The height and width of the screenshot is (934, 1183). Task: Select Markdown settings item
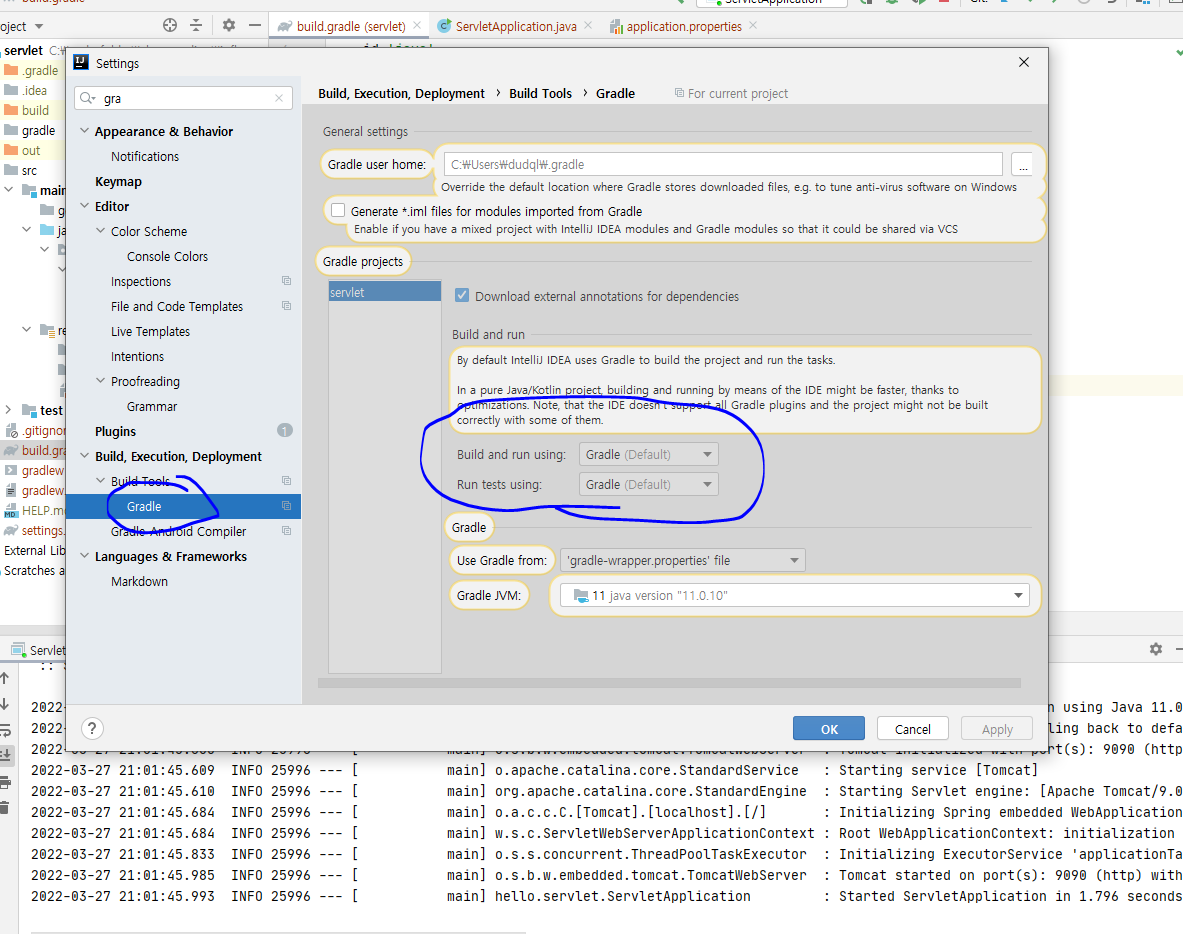click(140, 581)
